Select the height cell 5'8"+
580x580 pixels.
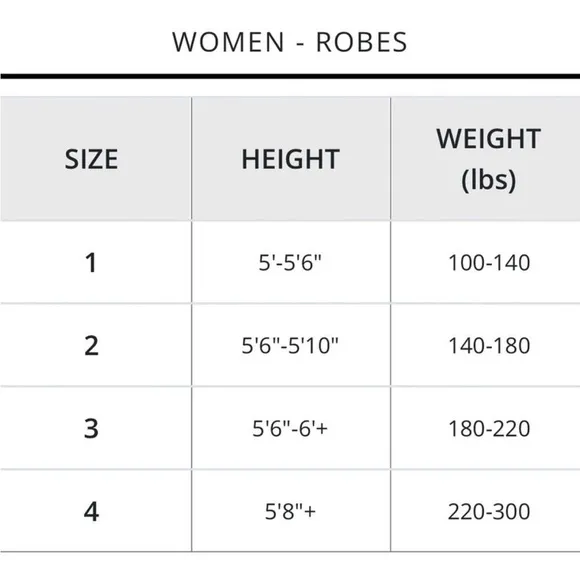[290, 512]
